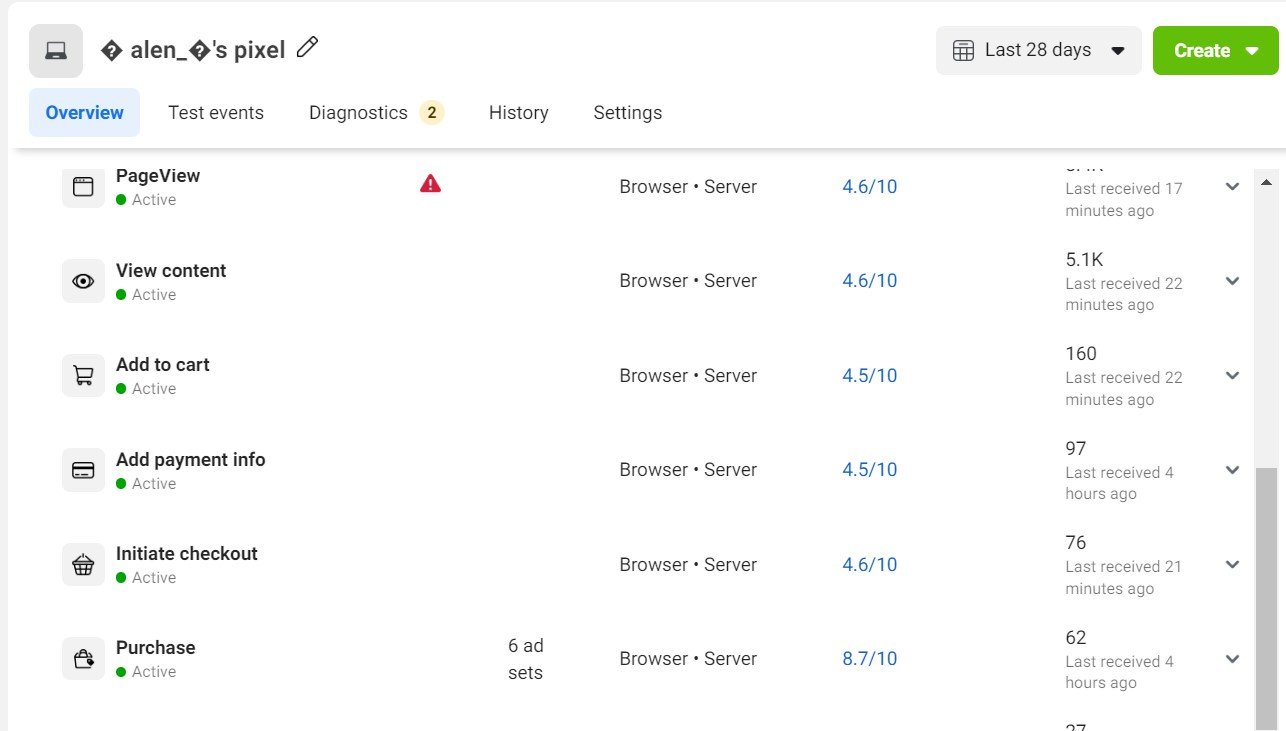Expand the PageView event row
The image size is (1286, 731).
[1232, 186]
